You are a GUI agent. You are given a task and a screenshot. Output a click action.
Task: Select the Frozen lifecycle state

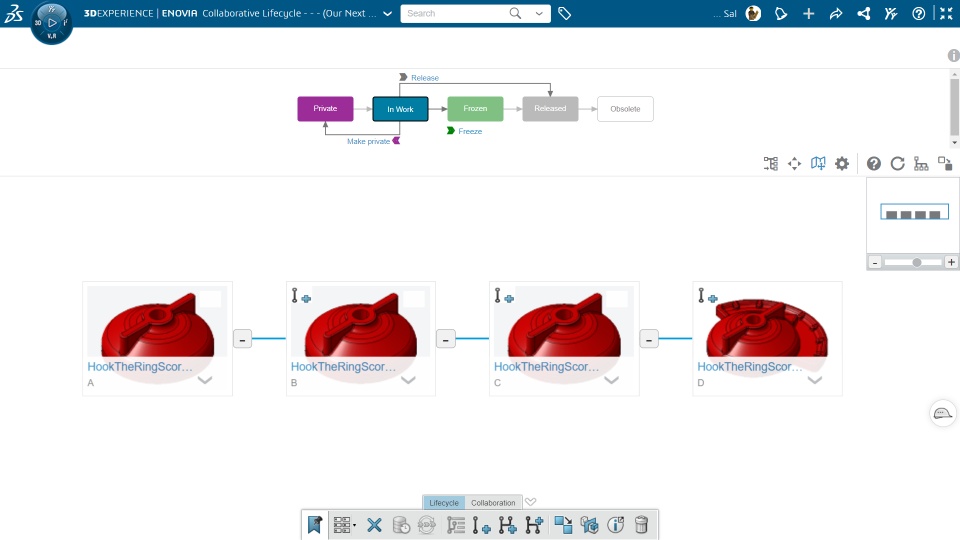(475, 108)
